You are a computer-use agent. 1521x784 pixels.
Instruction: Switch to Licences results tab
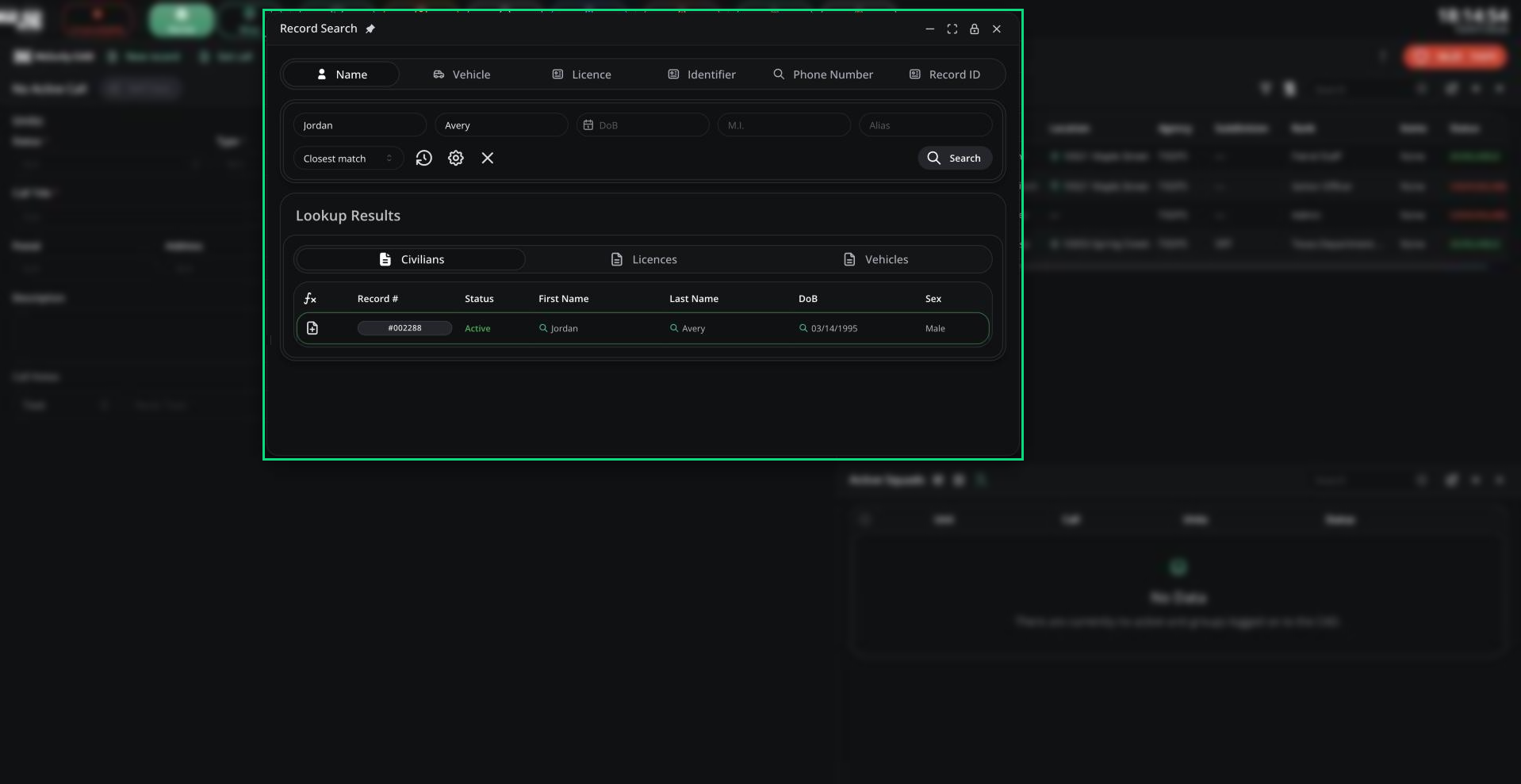click(643, 259)
